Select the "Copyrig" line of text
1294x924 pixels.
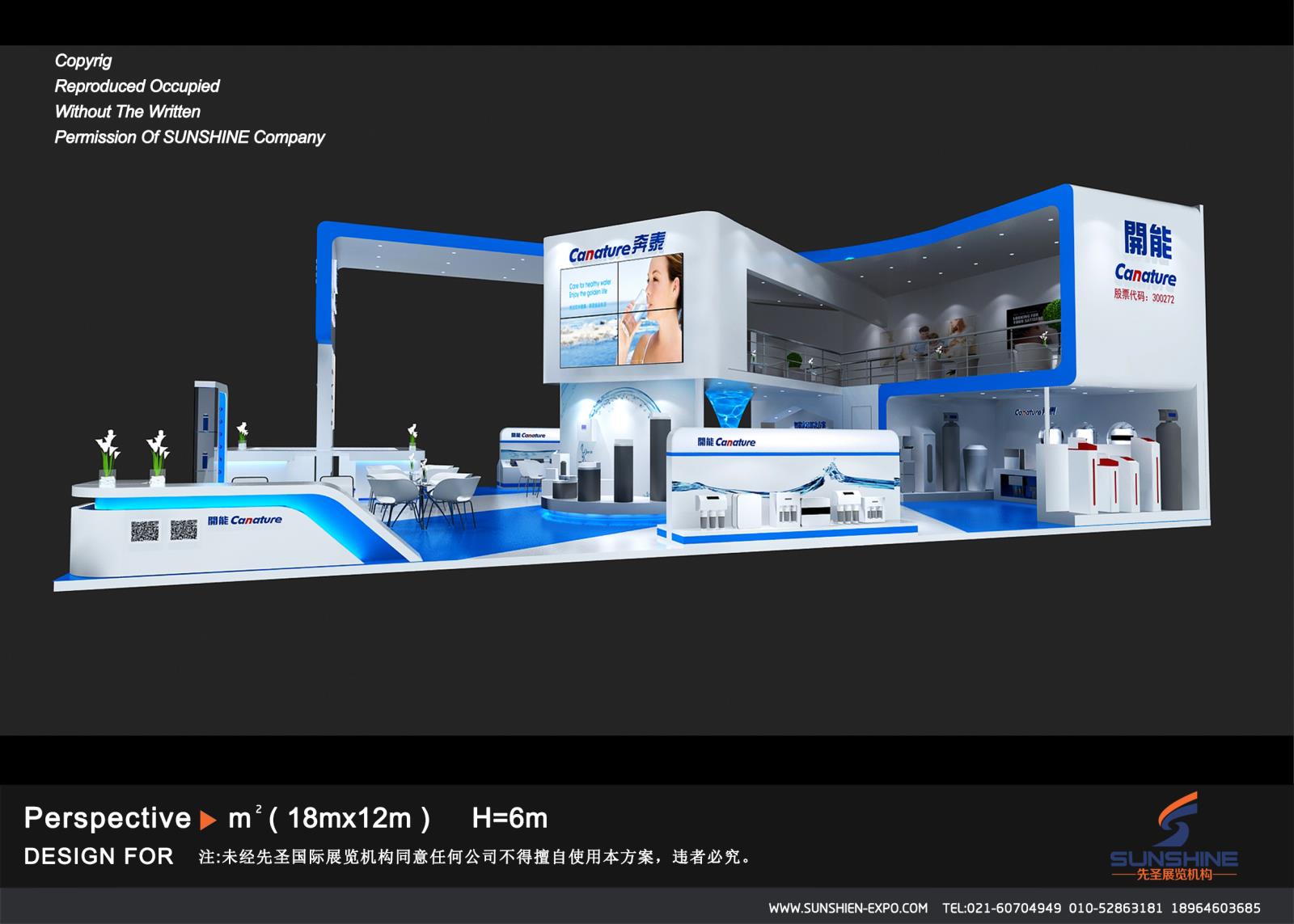(x=83, y=61)
